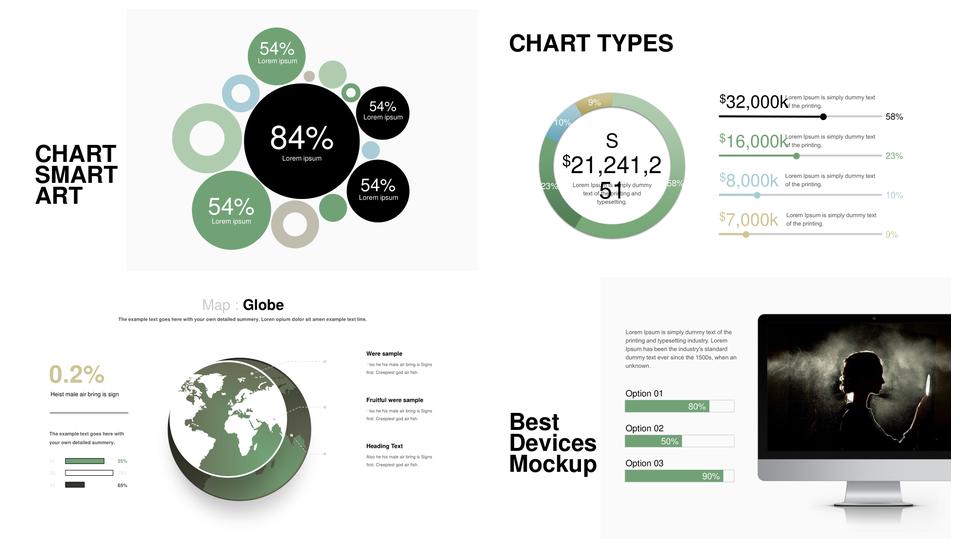This screenshot has width=960, height=548.
Task: Select the light blue ring bubble
Action: click(x=227, y=95)
